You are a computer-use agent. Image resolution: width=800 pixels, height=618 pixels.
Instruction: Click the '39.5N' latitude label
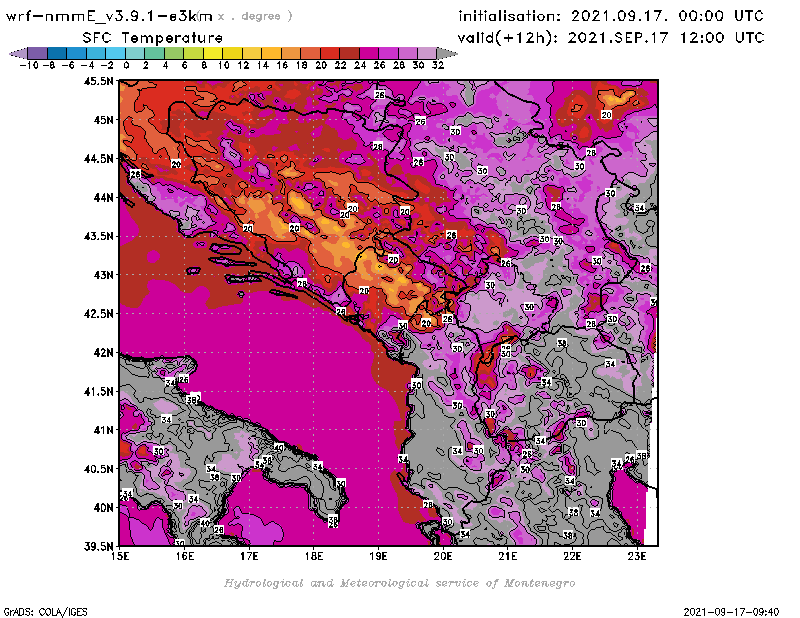click(x=98, y=546)
